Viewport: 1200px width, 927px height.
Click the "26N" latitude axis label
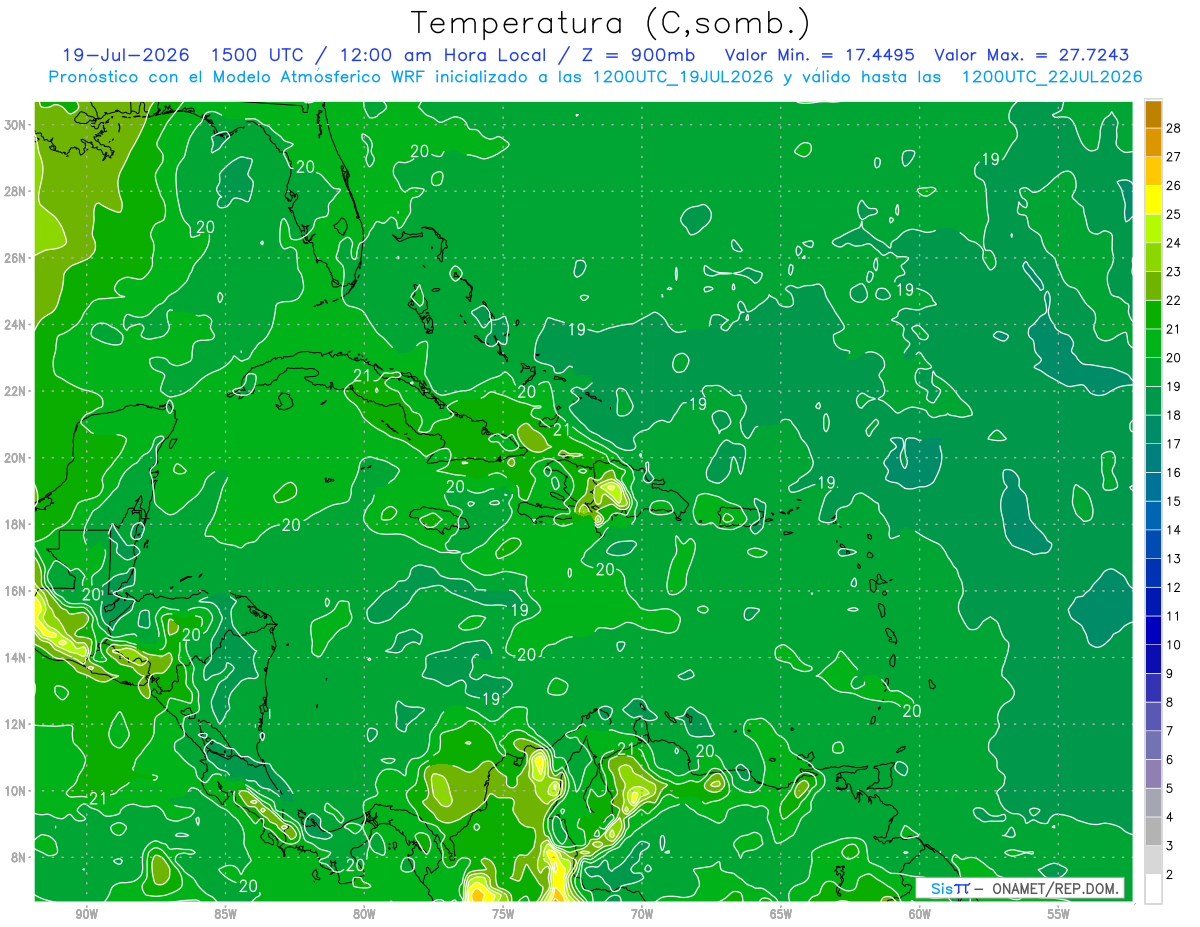coord(17,257)
